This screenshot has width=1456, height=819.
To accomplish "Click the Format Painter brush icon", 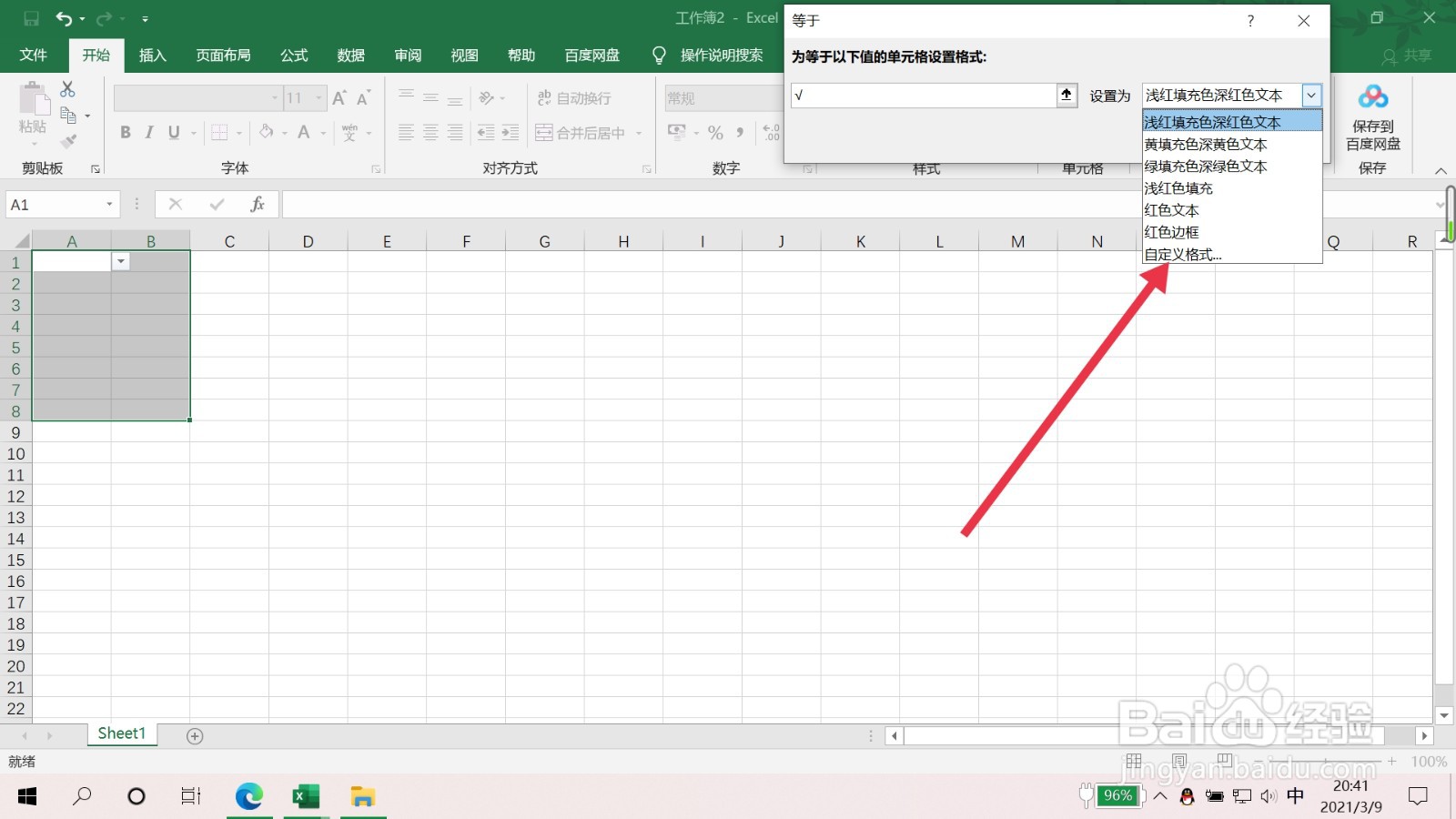I will [x=68, y=141].
